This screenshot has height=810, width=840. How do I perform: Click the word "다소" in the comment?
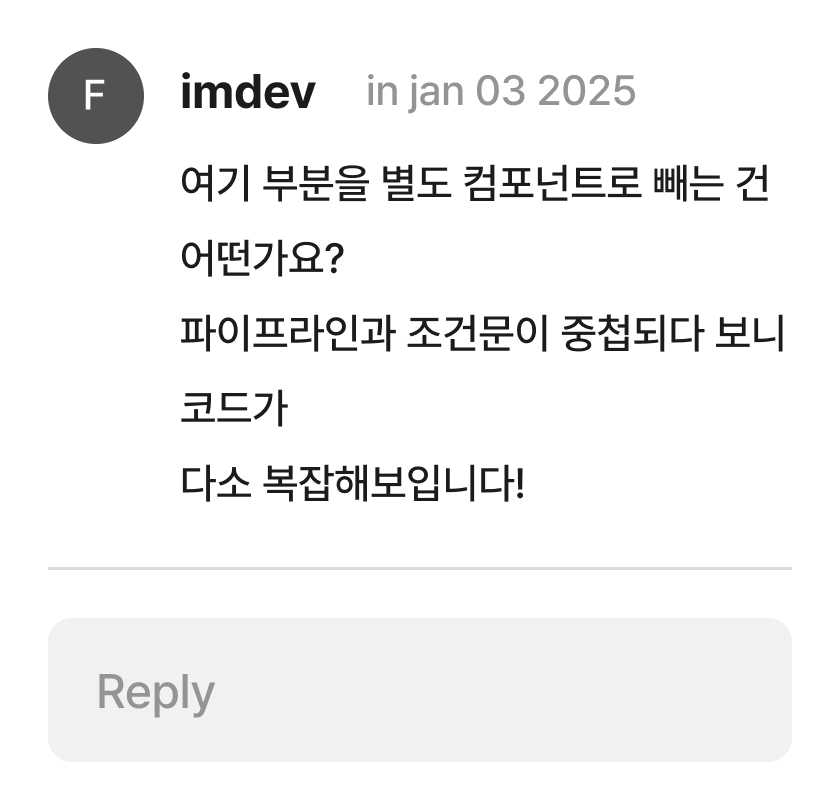[x=208, y=486]
